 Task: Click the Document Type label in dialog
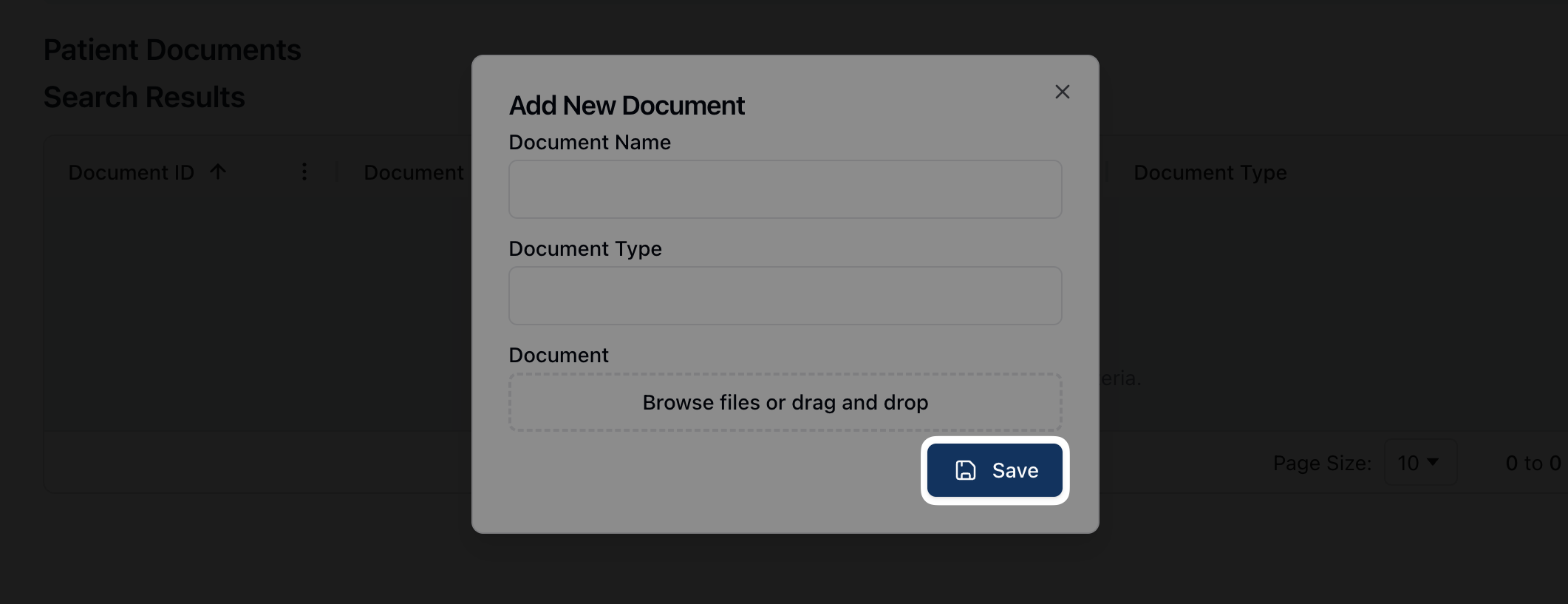click(585, 248)
